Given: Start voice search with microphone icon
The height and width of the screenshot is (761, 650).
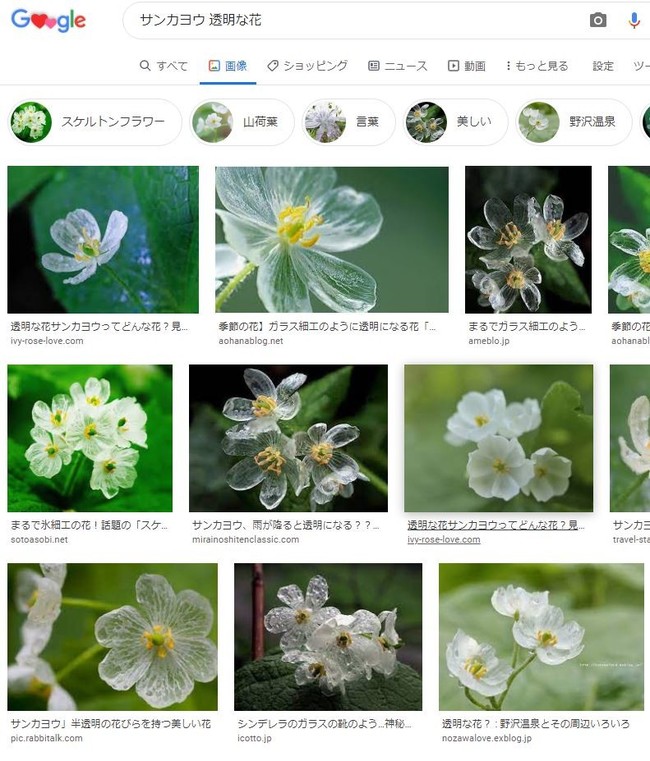Looking at the screenshot, I should [x=633, y=20].
